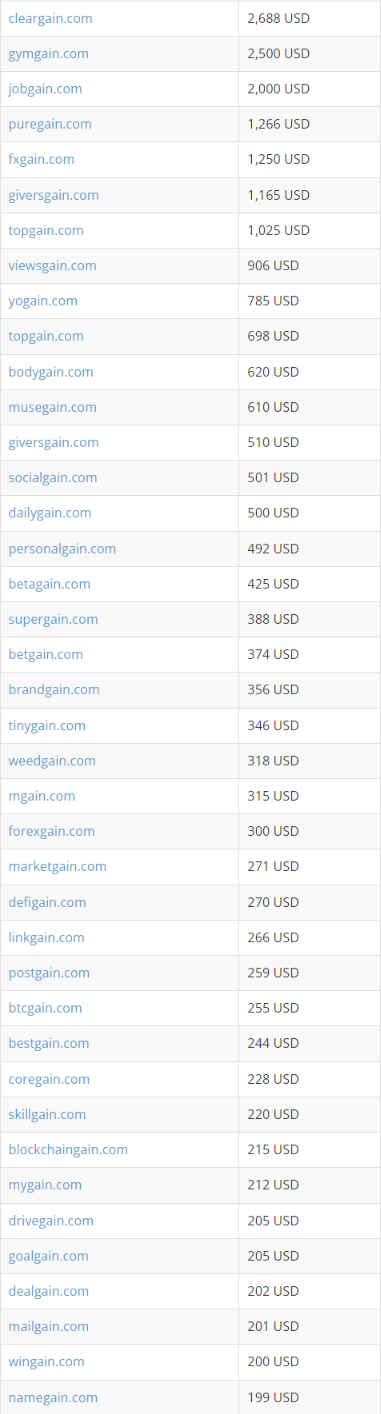Click viewsgain.com in the list
This screenshot has height=1414, width=381.
pos(52,265)
